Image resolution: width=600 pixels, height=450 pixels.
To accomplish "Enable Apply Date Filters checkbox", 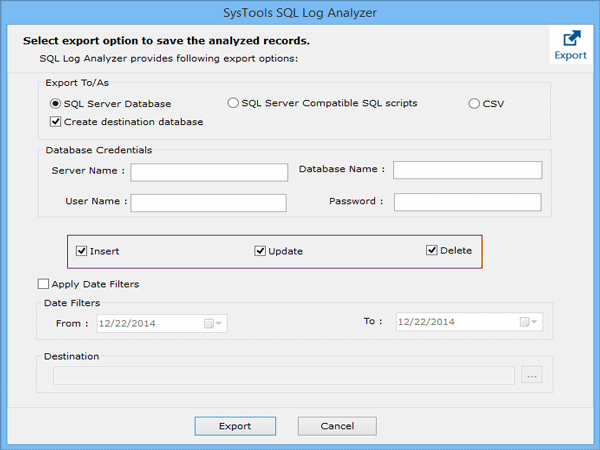I will (43, 284).
